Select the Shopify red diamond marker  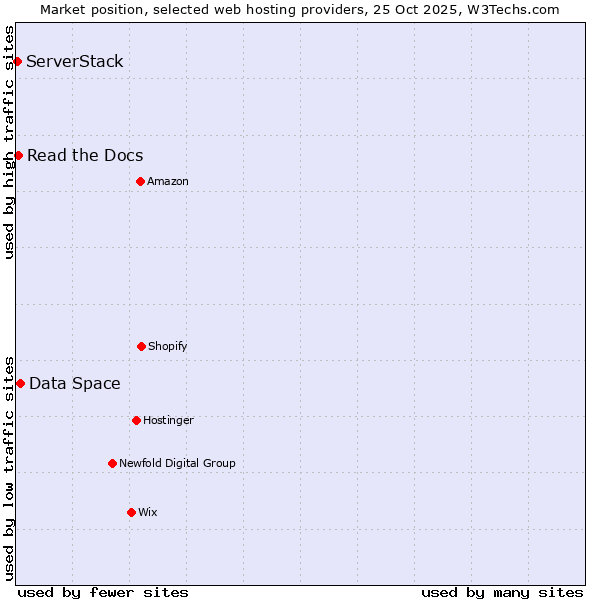click(141, 346)
